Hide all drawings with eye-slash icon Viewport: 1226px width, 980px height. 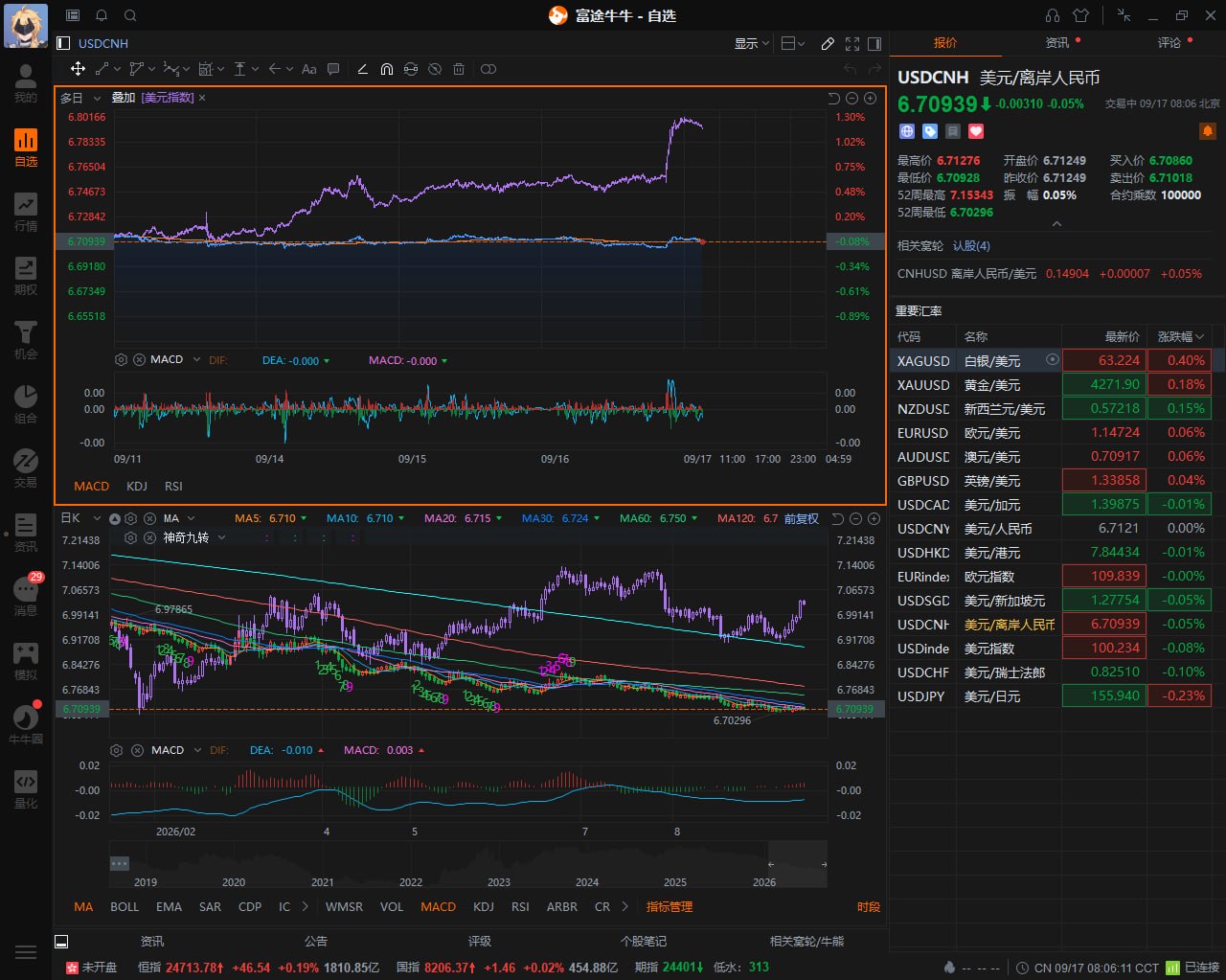click(435, 69)
